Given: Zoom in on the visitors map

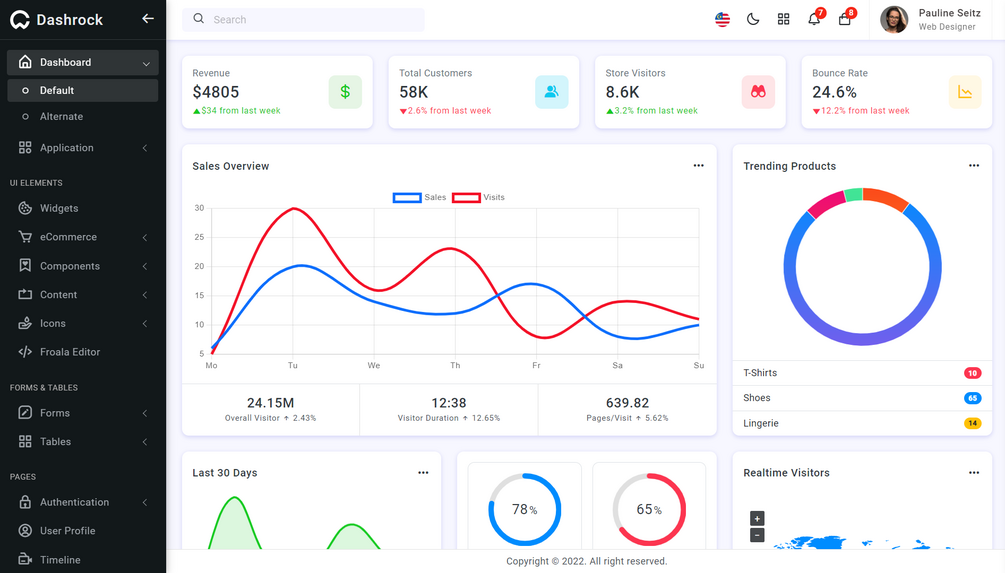Looking at the screenshot, I should coord(757,518).
